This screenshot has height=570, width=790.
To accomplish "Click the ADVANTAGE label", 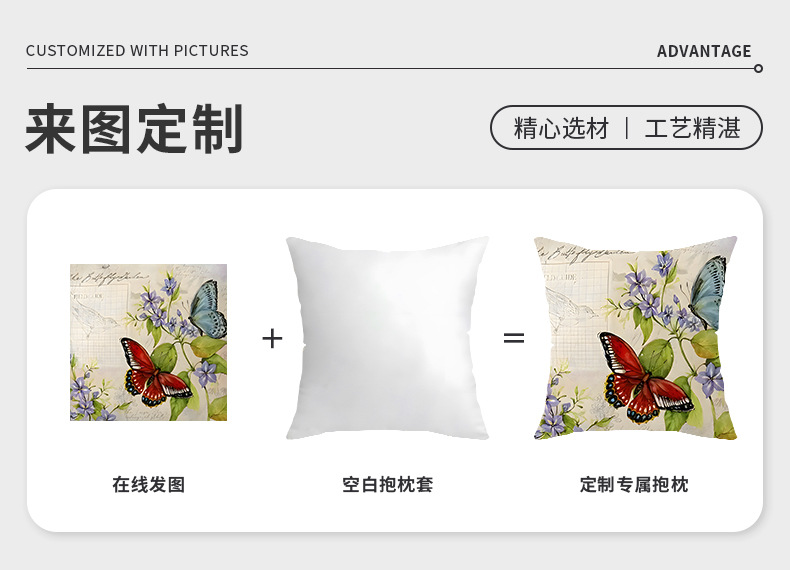I will click(x=704, y=51).
